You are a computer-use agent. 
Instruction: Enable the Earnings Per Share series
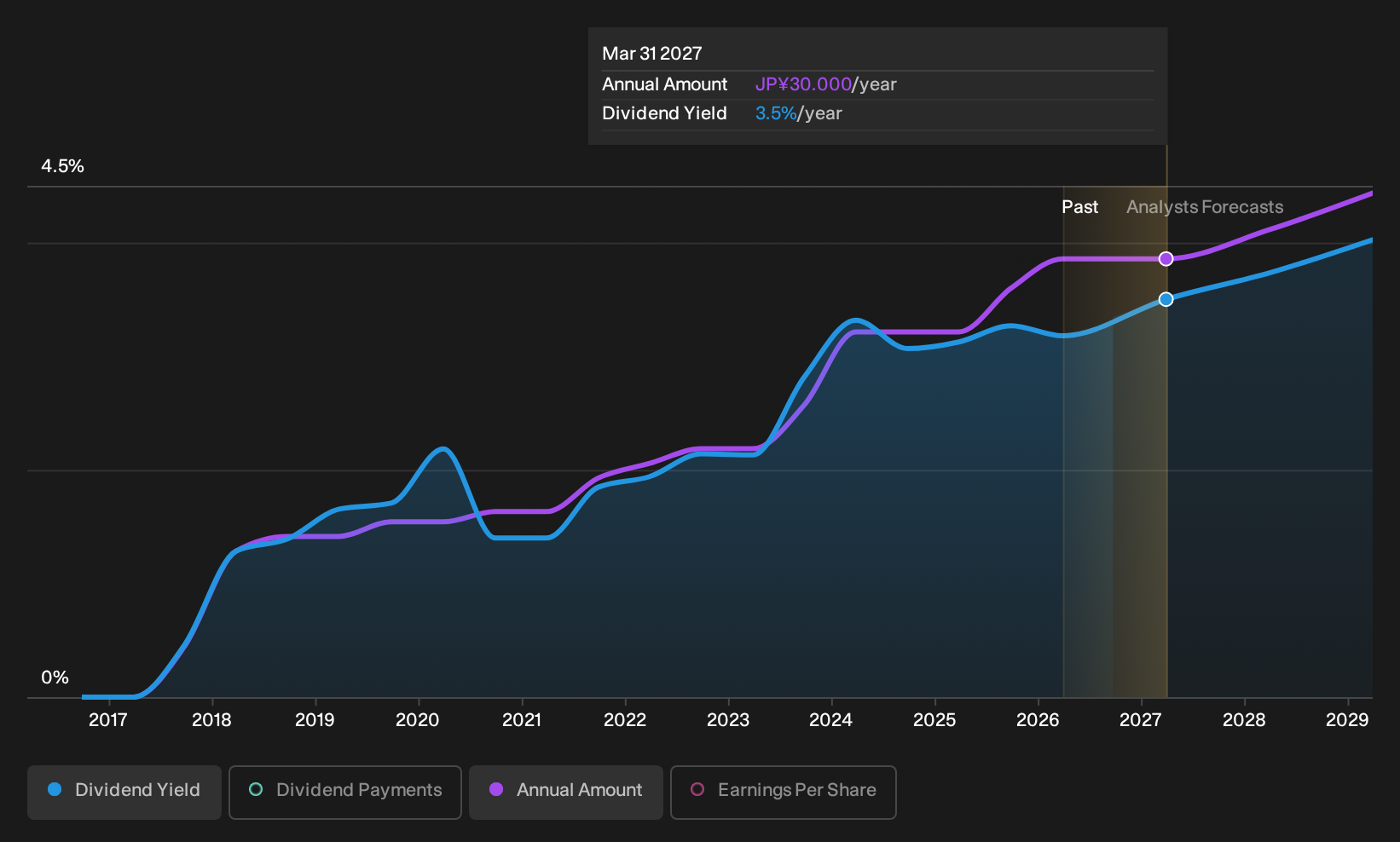click(784, 792)
